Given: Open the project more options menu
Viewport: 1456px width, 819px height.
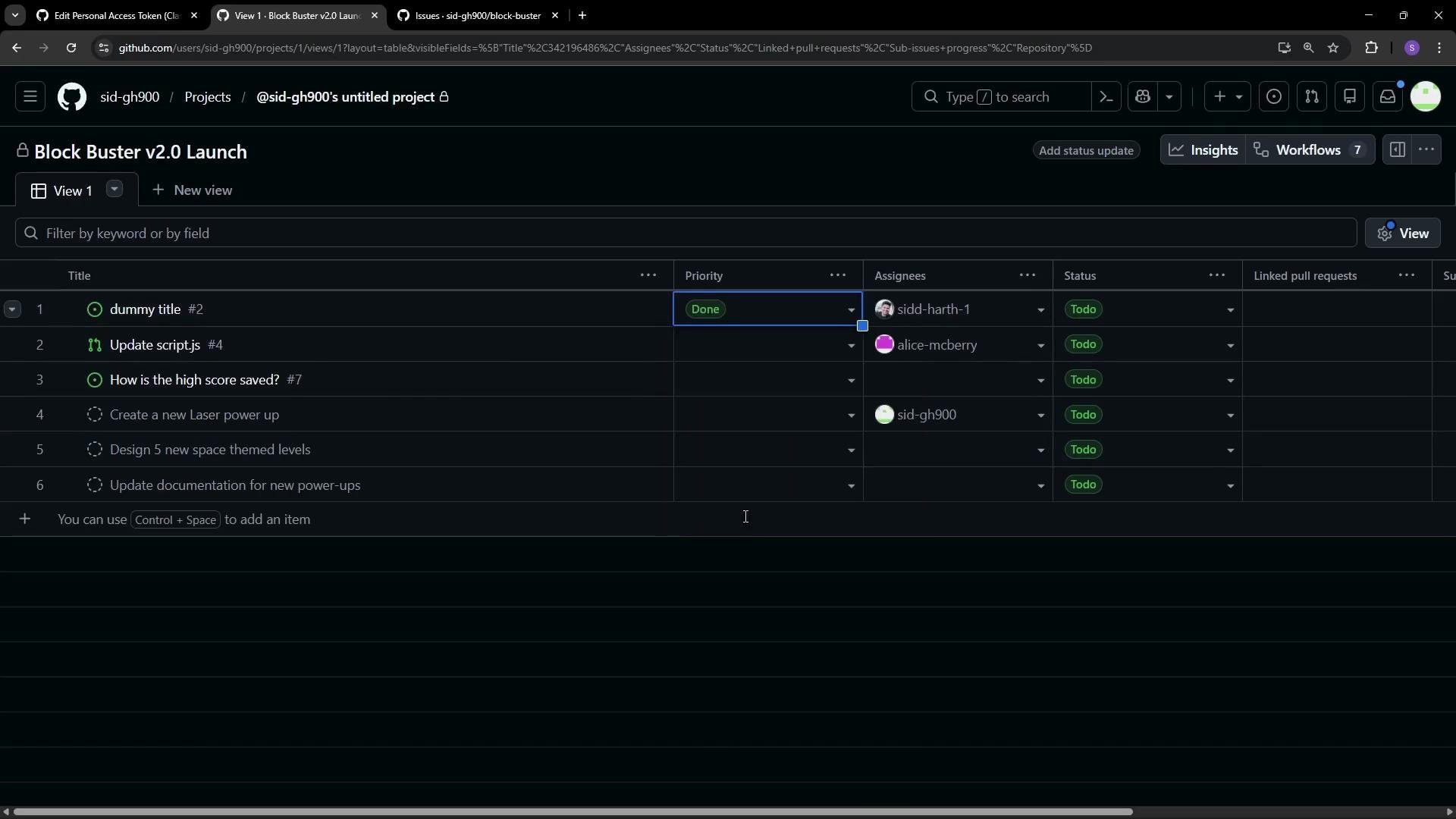Looking at the screenshot, I should (1426, 150).
